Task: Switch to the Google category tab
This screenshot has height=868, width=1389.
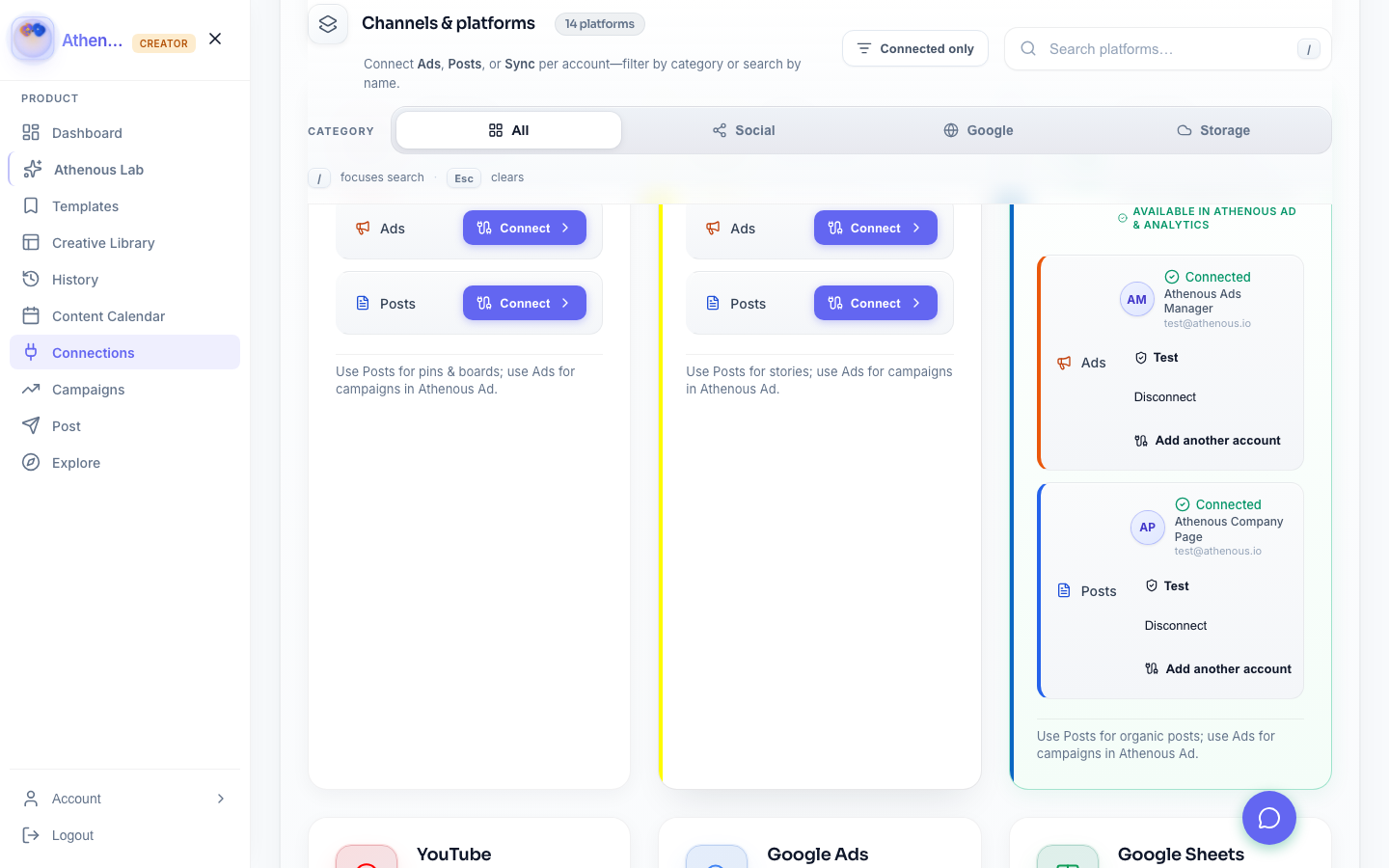Action: pos(977,130)
